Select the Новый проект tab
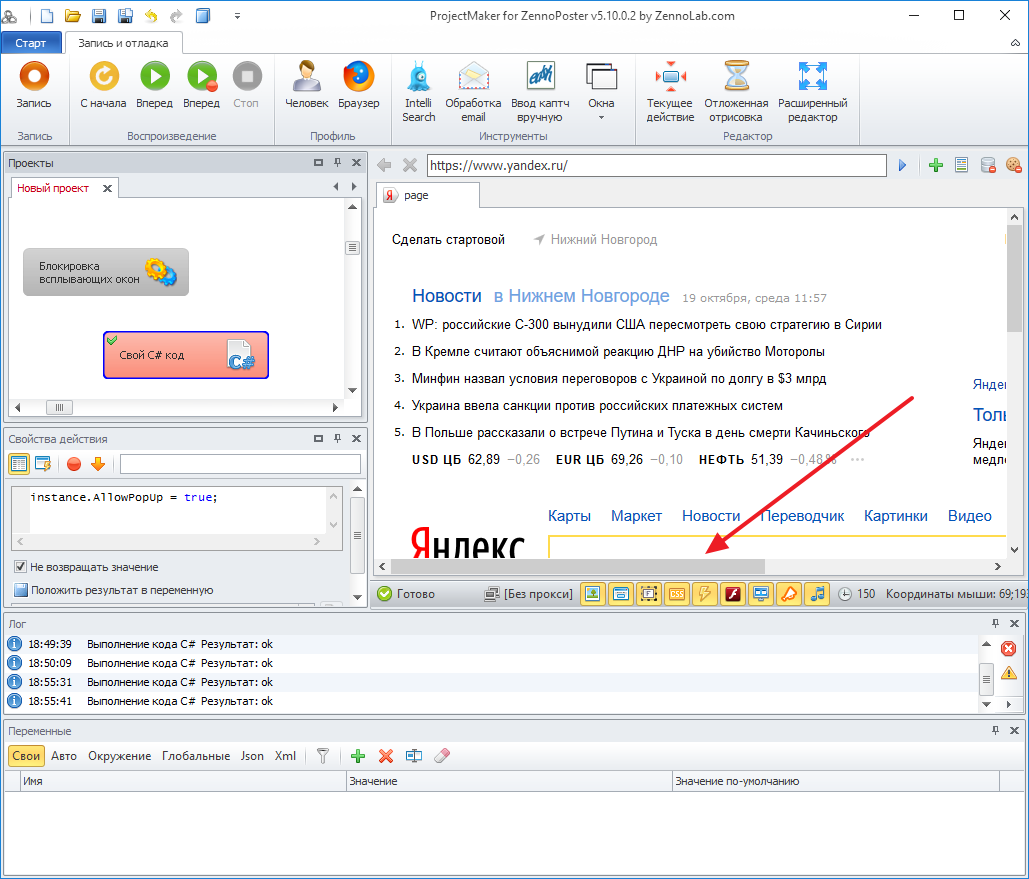This screenshot has height=879, width=1029. click(53, 188)
